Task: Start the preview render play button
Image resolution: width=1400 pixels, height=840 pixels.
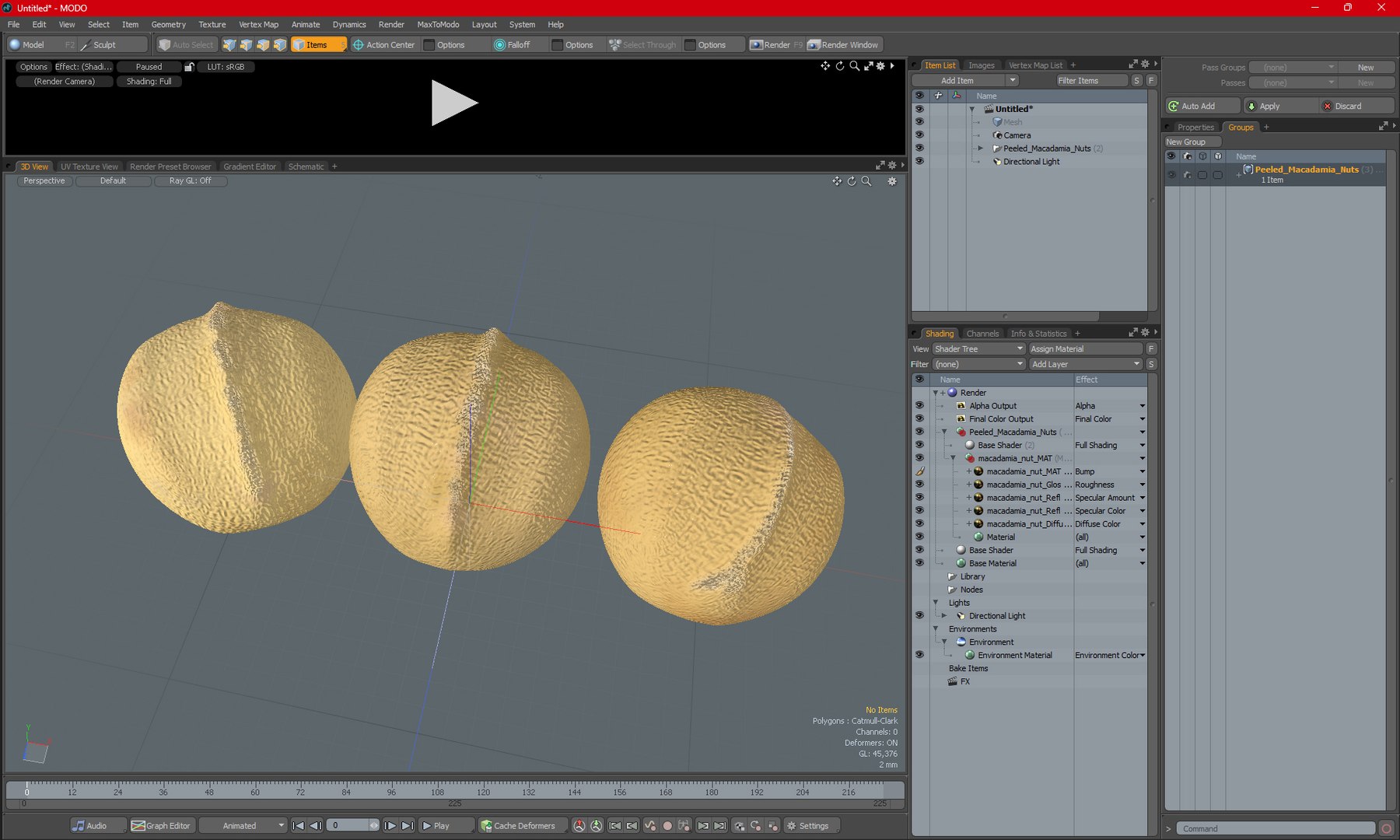Action: [454, 103]
